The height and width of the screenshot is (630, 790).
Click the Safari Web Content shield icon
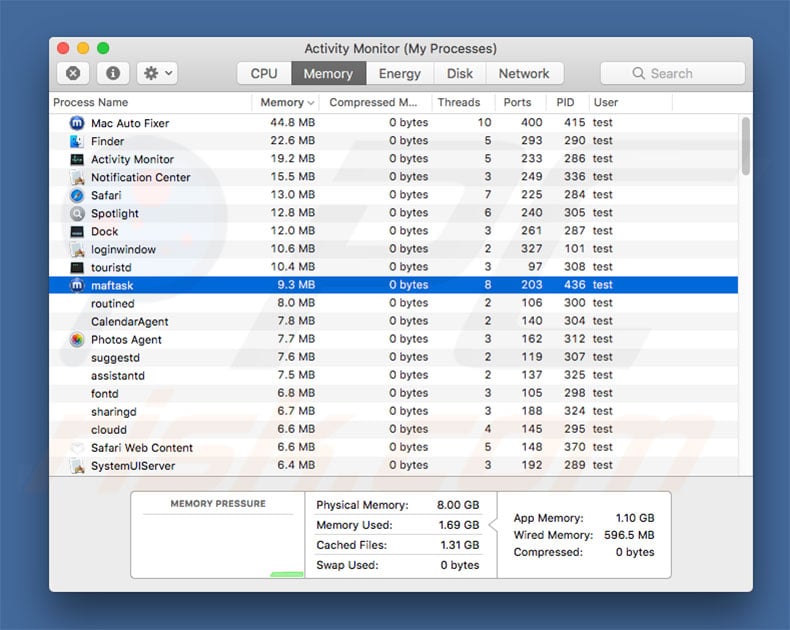pos(77,448)
